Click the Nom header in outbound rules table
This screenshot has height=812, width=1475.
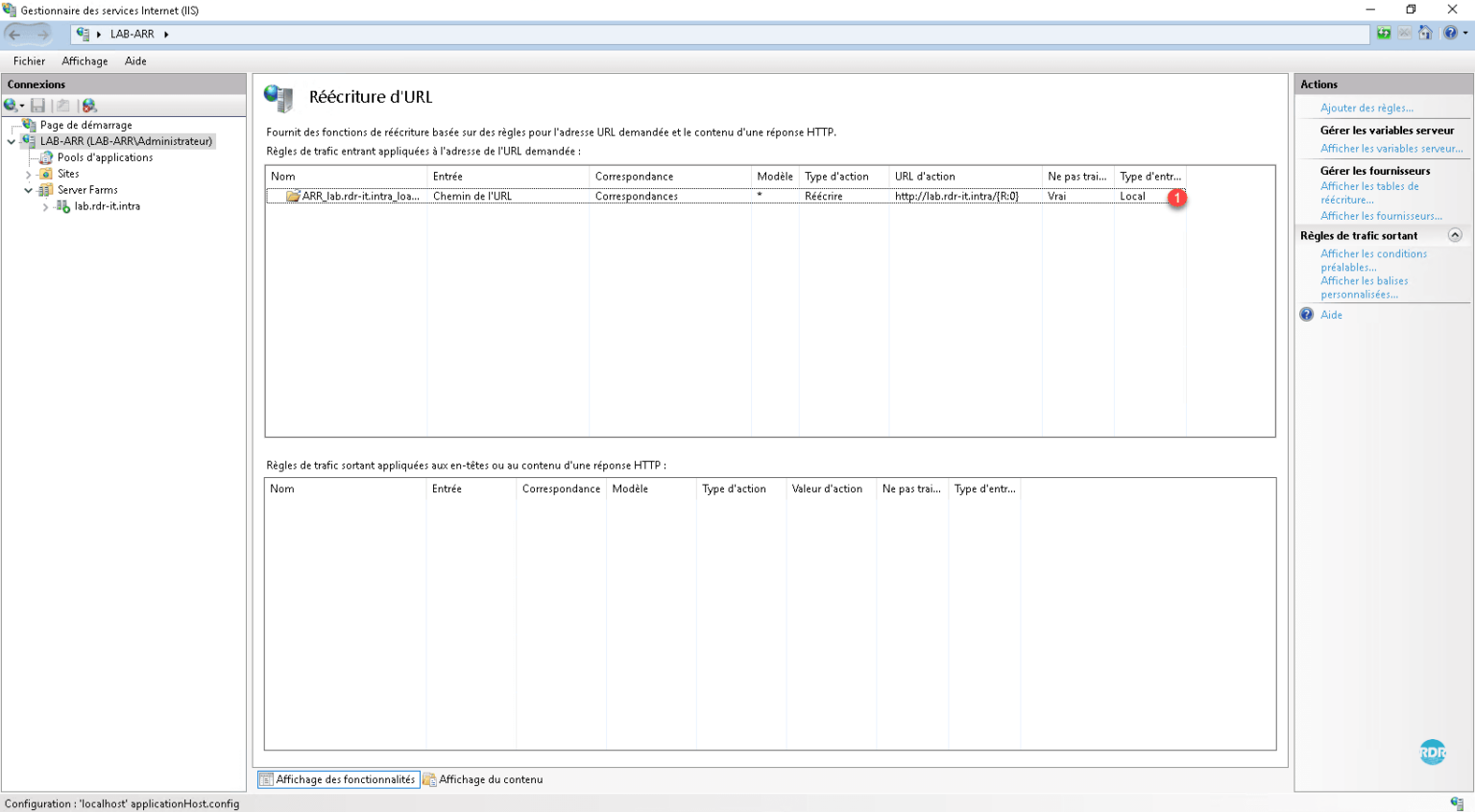pos(346,490)
